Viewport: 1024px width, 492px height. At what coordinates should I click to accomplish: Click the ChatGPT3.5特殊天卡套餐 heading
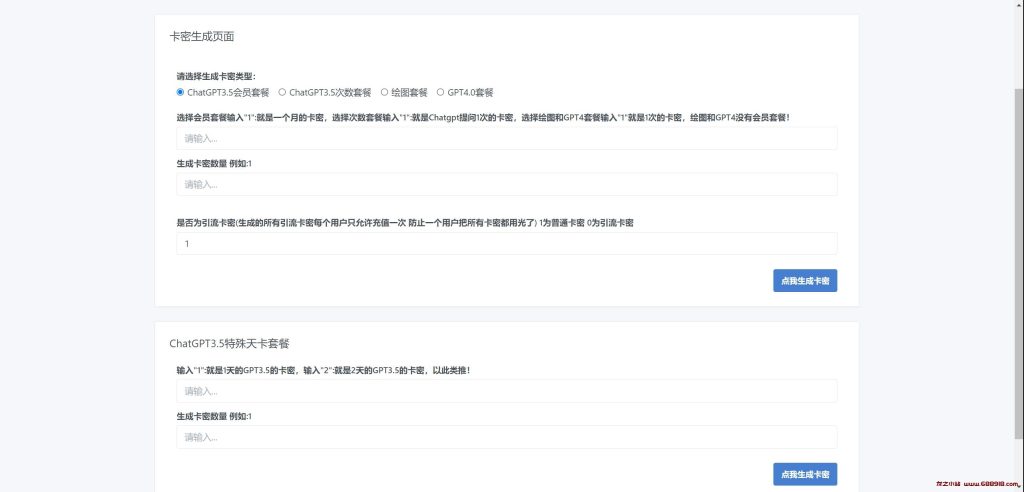(229, 343)
